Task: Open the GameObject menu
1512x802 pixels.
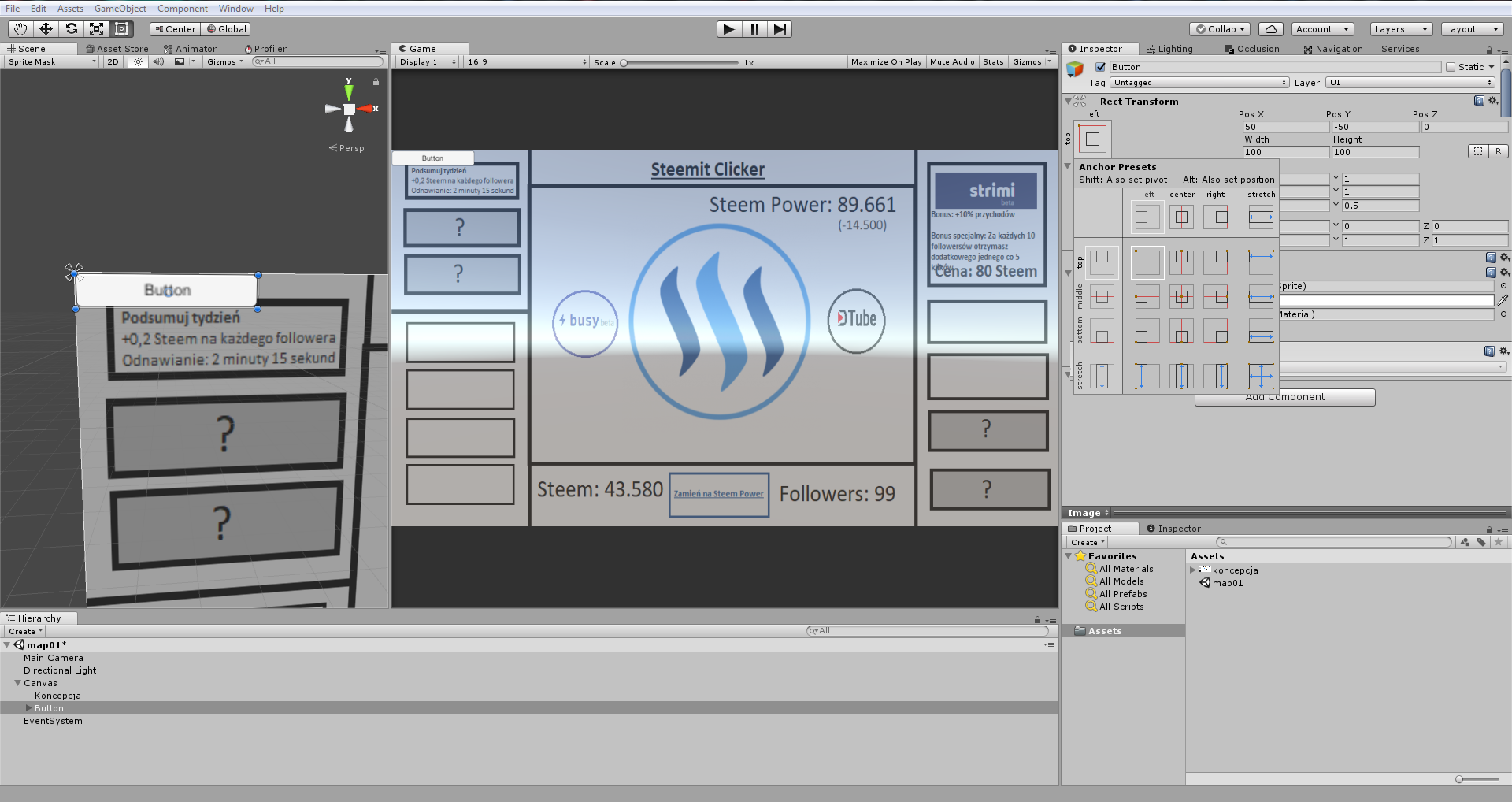Action: tap(120, 9)
